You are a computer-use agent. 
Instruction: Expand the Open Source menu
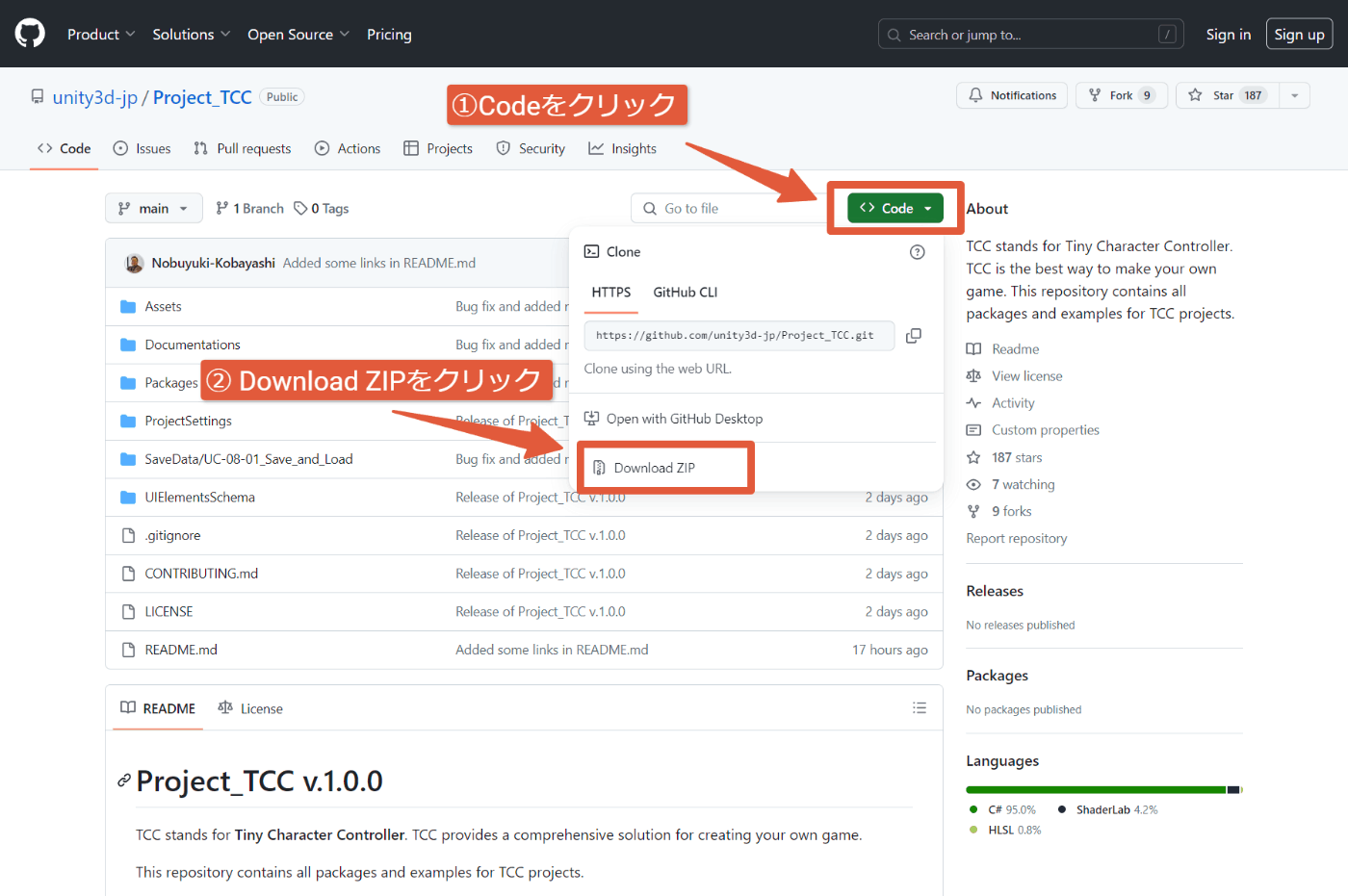(x=298, y=35)
